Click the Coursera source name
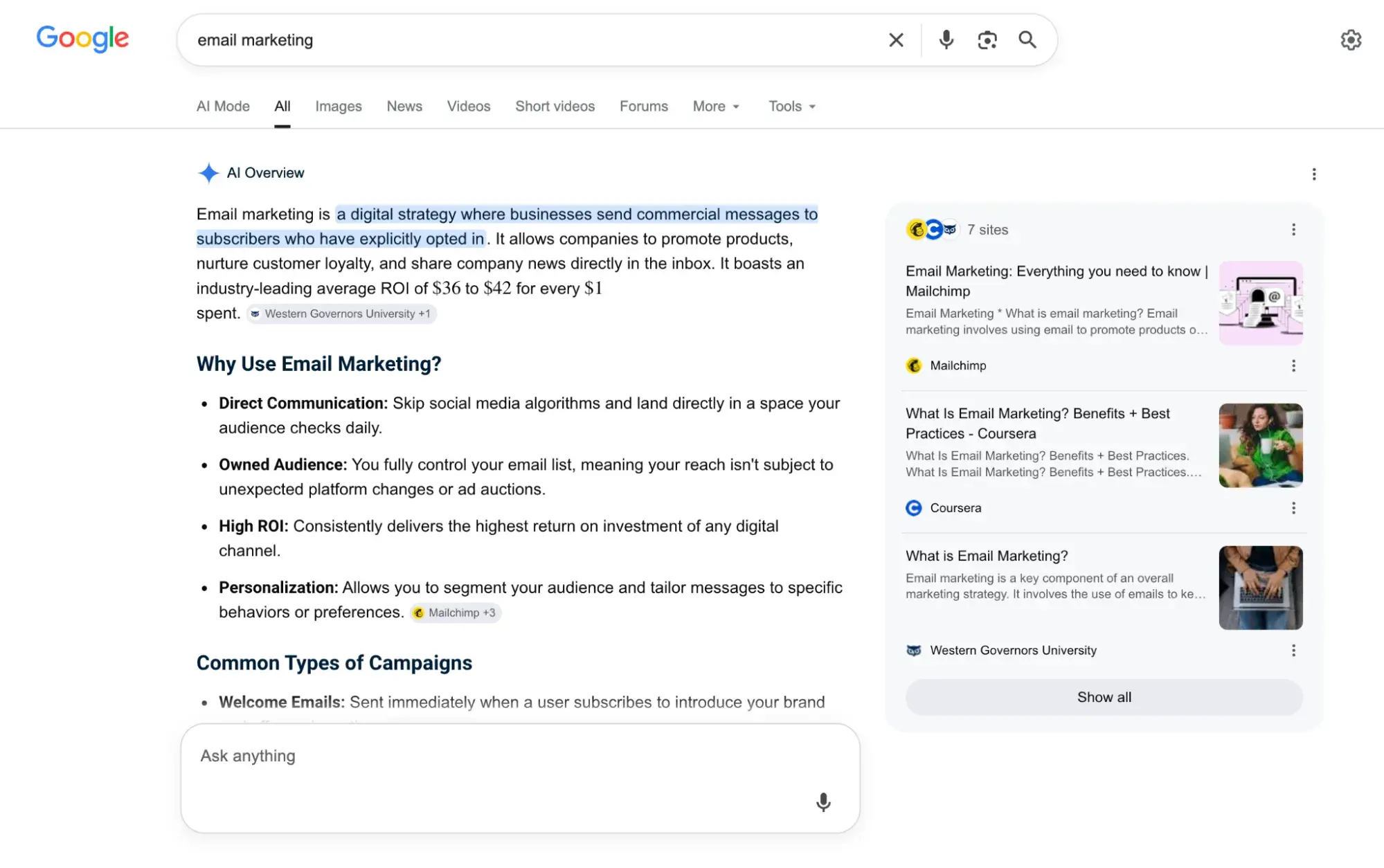The width and height of the screenshot is (1384, 868). tap(955, 508)
